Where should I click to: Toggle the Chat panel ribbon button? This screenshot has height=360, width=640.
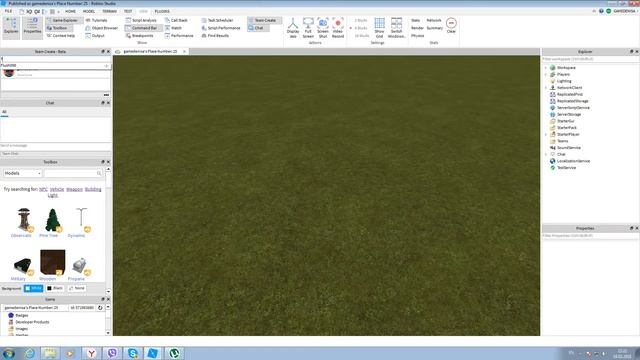(x=258, y=28)
